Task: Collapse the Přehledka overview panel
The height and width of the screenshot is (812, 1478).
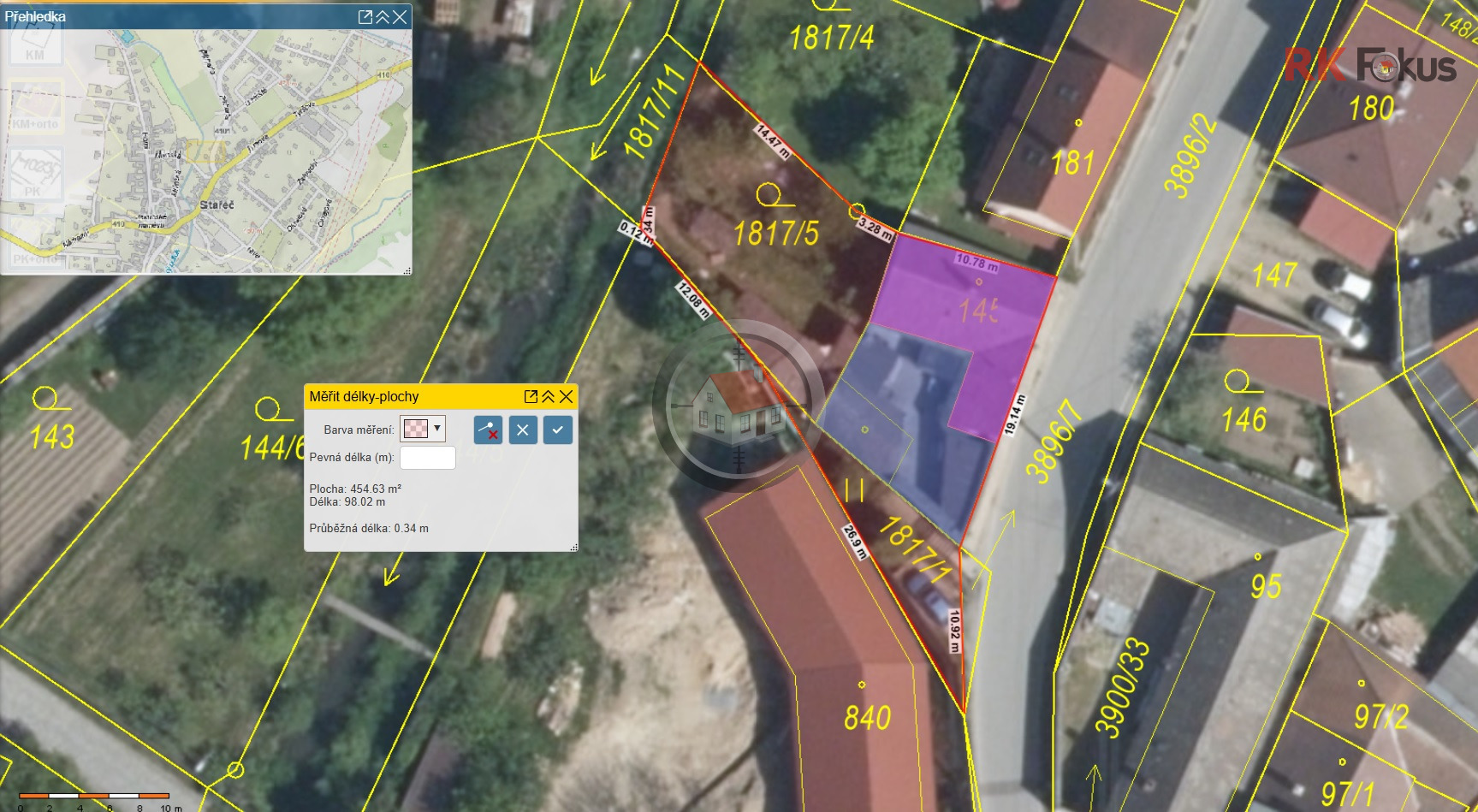Action: 382,16
